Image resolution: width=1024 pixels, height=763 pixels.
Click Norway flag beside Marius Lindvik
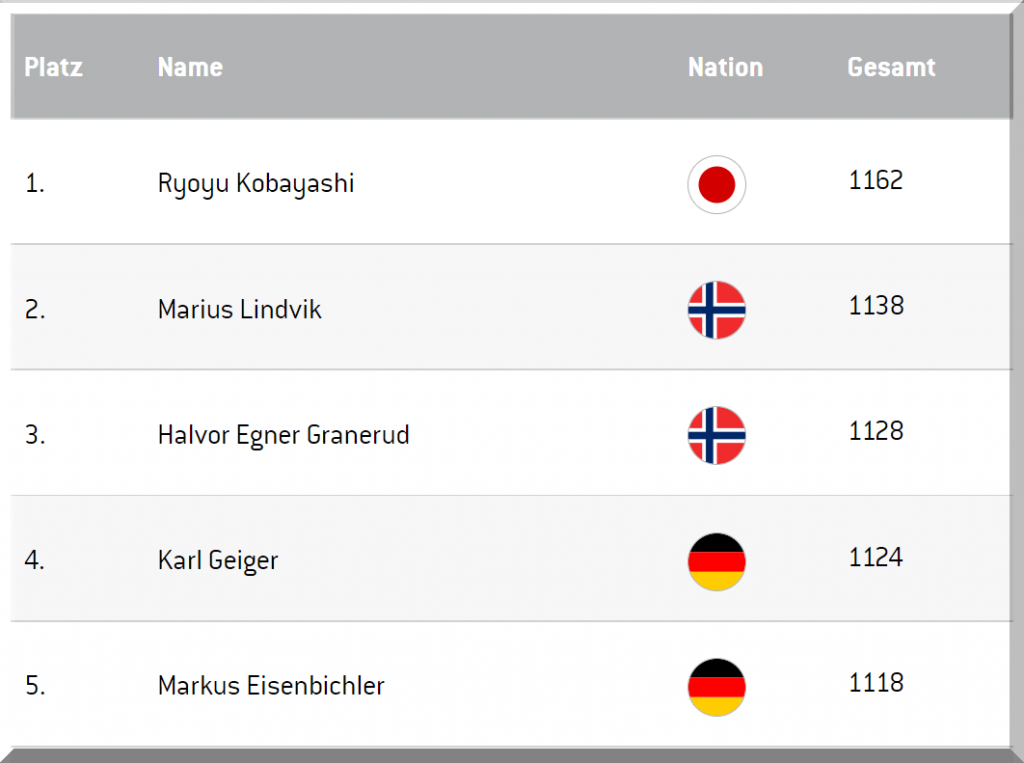coord(716,310)
